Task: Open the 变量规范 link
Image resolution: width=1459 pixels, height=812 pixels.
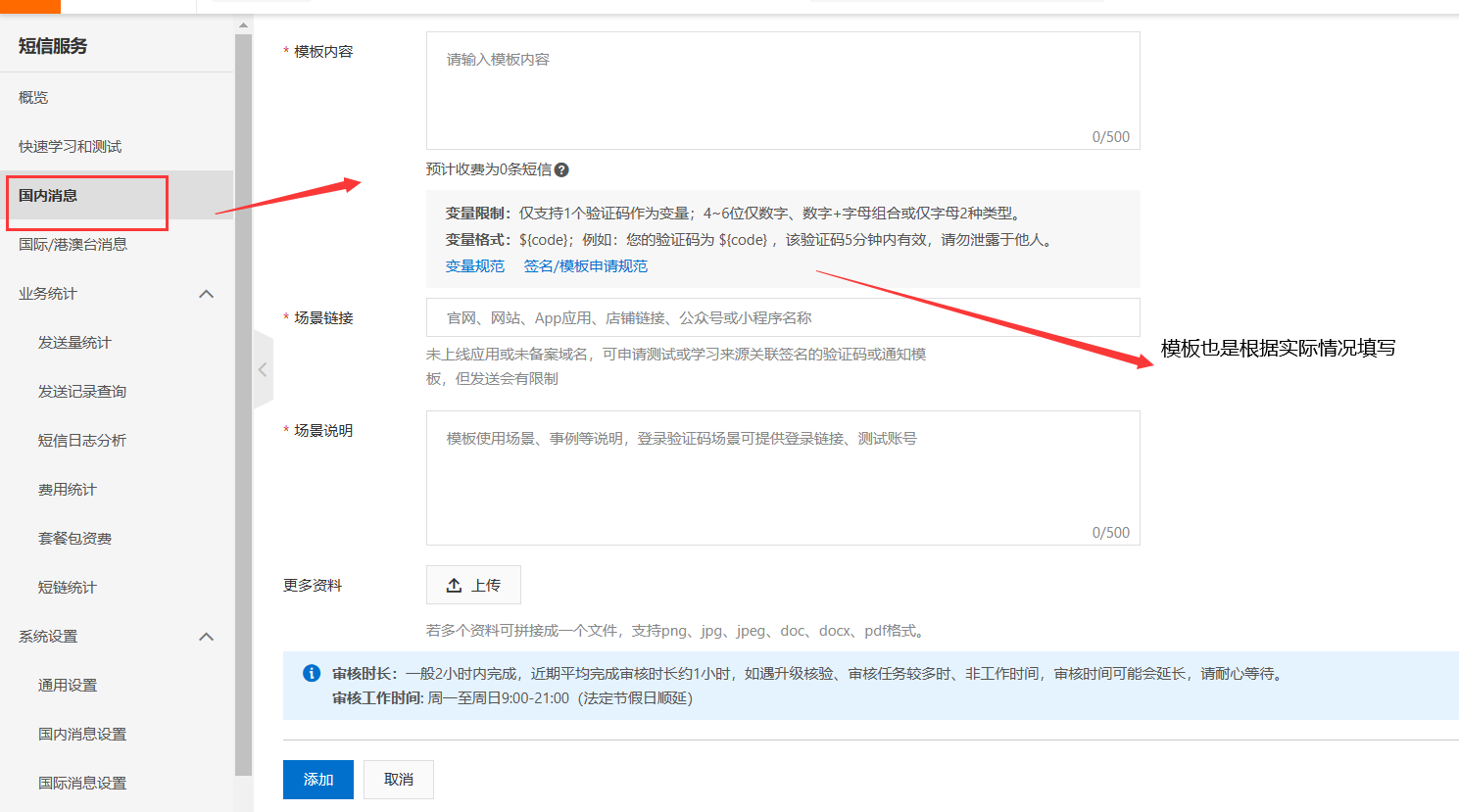Action: 475,266
